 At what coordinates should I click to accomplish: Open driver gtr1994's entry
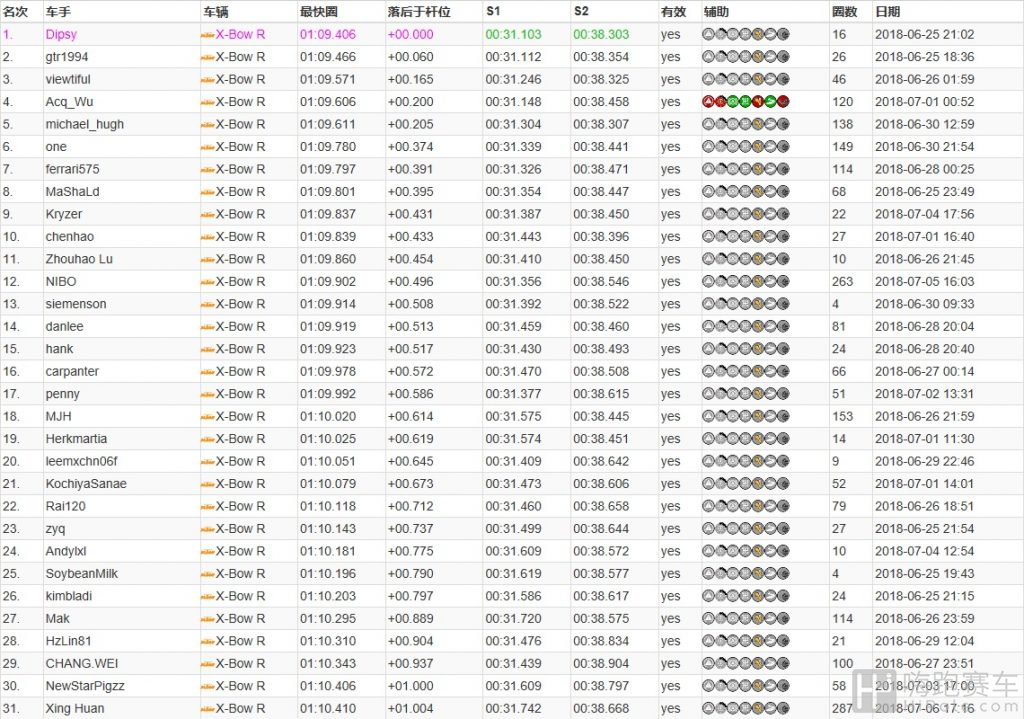tap(67, 57)
